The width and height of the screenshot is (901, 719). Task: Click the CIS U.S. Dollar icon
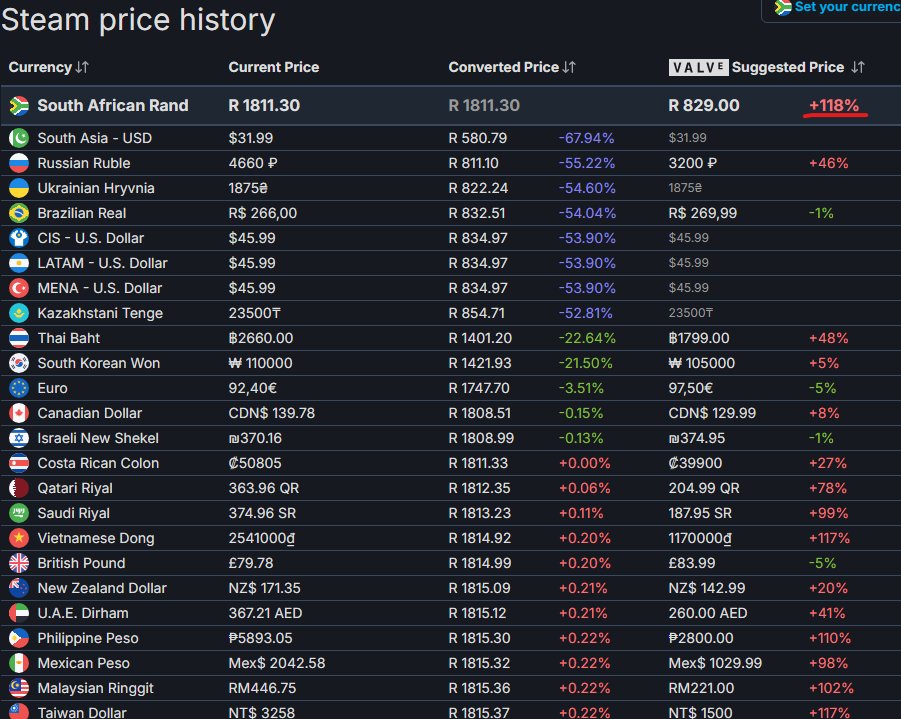19,239
